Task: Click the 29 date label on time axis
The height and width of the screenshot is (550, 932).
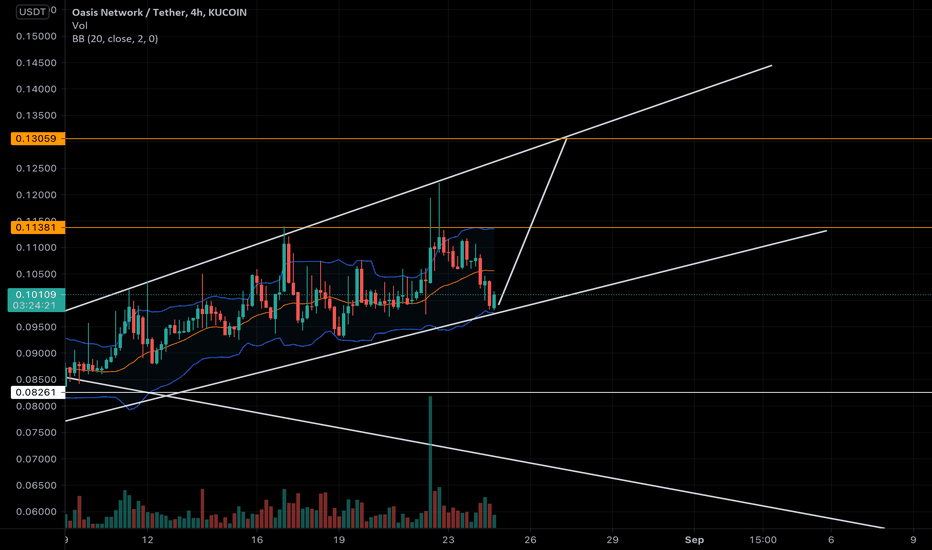Action: click(612, 540)
